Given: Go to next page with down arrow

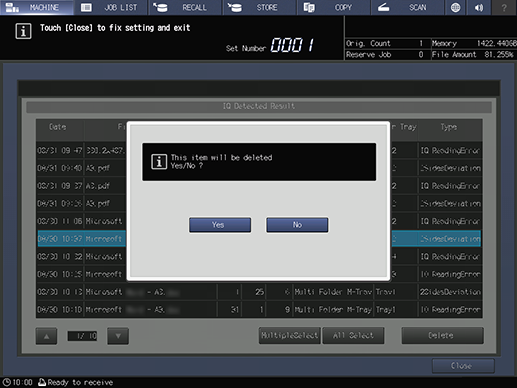Looking at the screenshot, I should [x=118, y=336].
